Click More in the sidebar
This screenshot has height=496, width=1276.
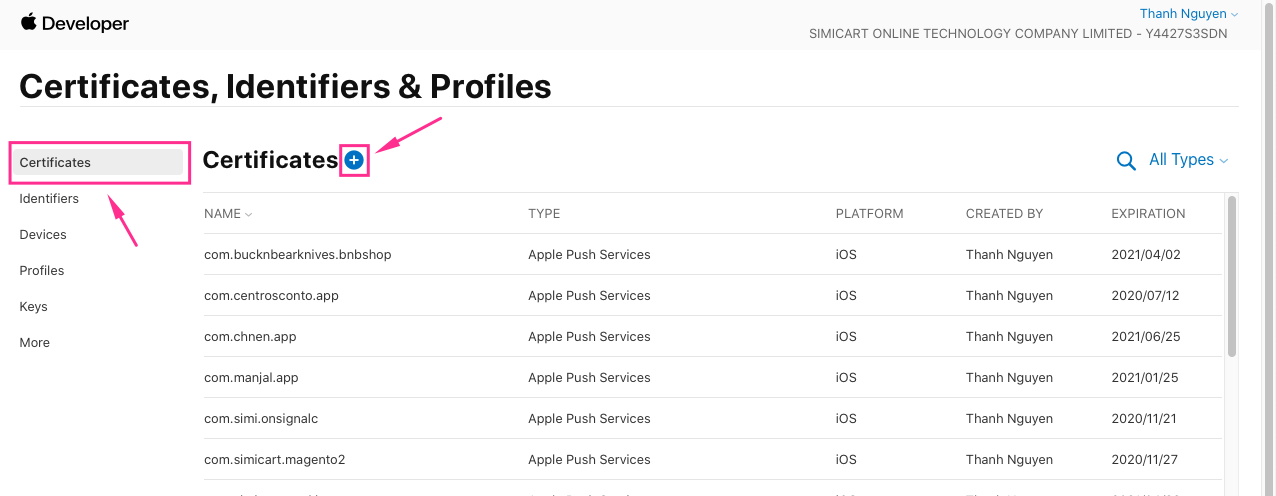coord(35,342)
